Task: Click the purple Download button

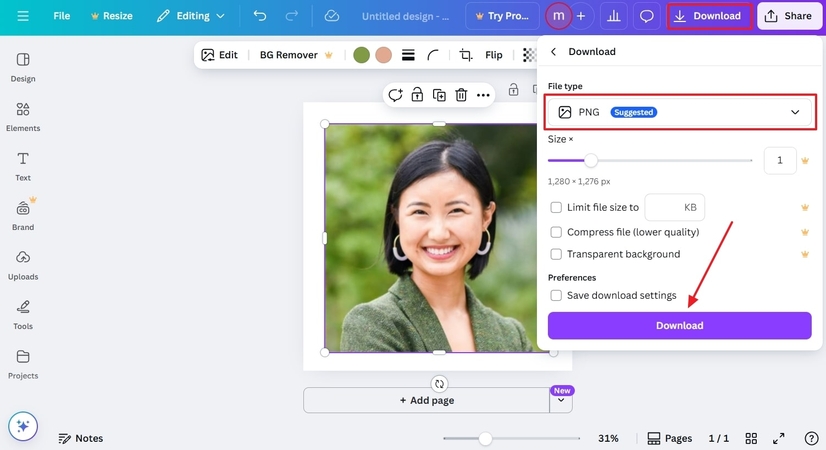Action: click(680, 326)
